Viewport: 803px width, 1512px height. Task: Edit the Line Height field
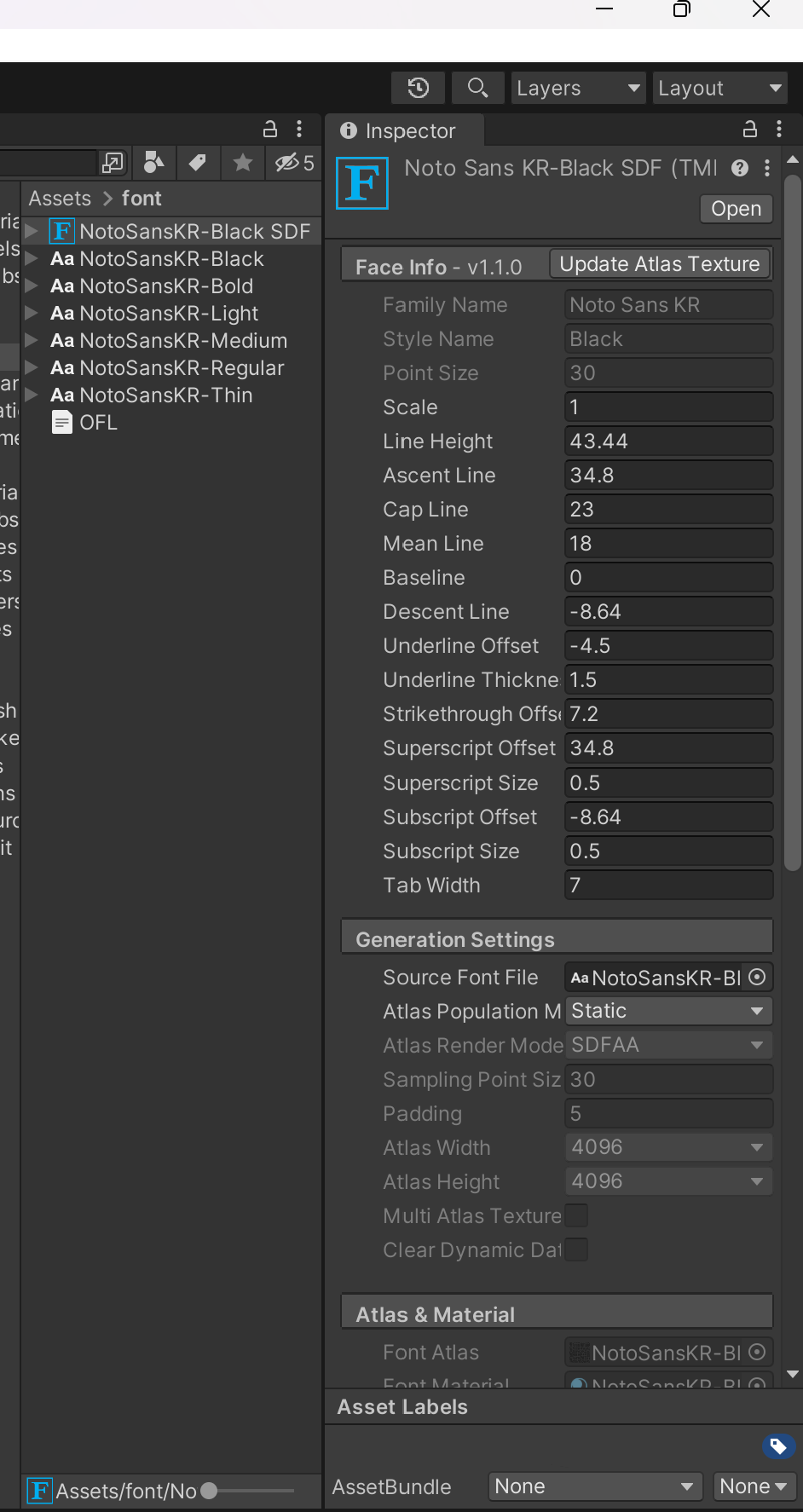[x=668, y=441]
